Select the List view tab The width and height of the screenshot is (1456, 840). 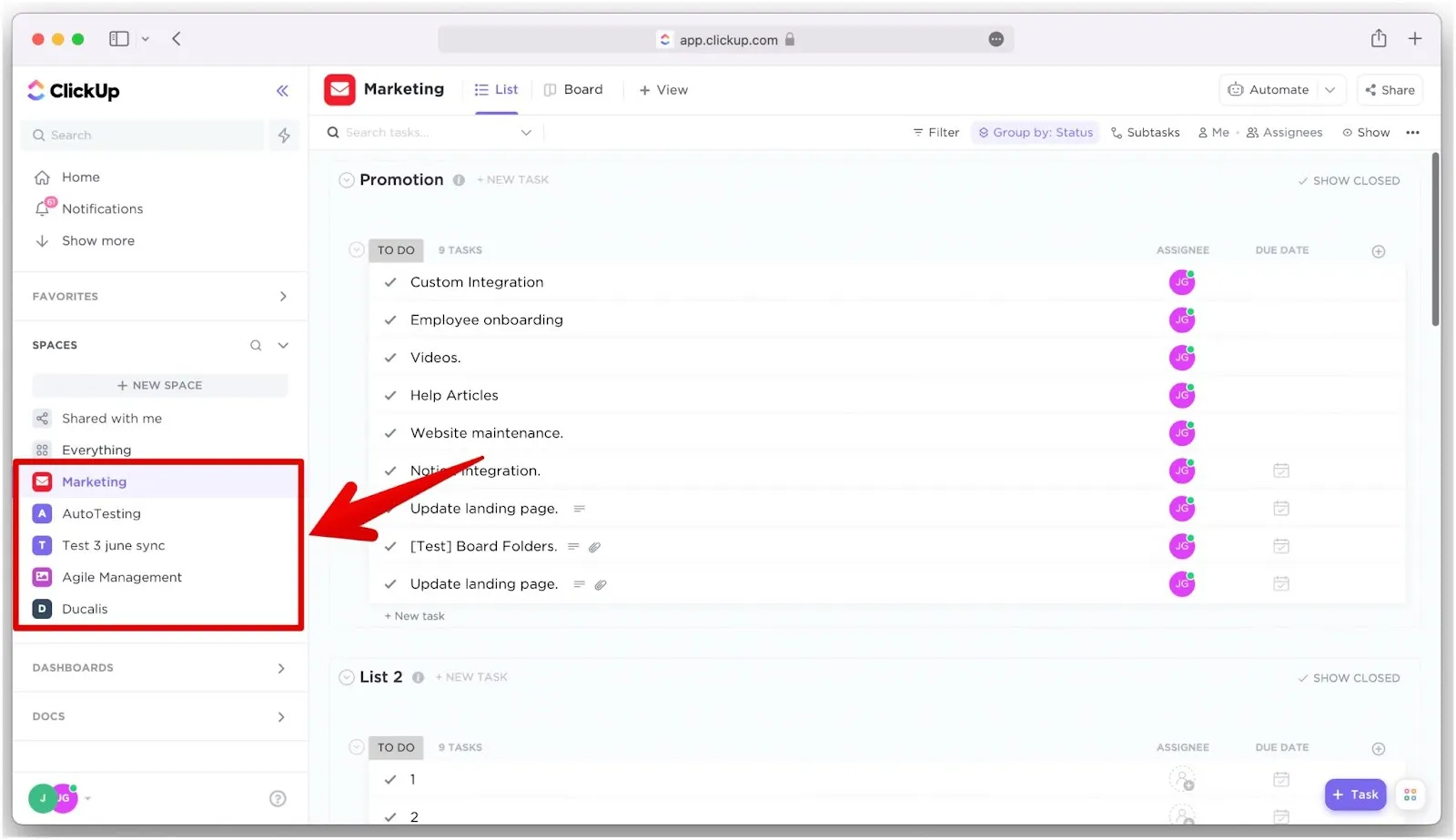[496, 90]
